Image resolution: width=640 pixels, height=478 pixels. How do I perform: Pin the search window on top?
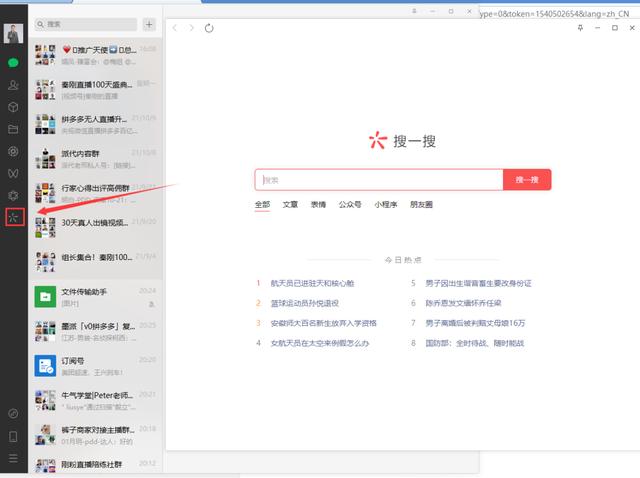coord(580,28)
